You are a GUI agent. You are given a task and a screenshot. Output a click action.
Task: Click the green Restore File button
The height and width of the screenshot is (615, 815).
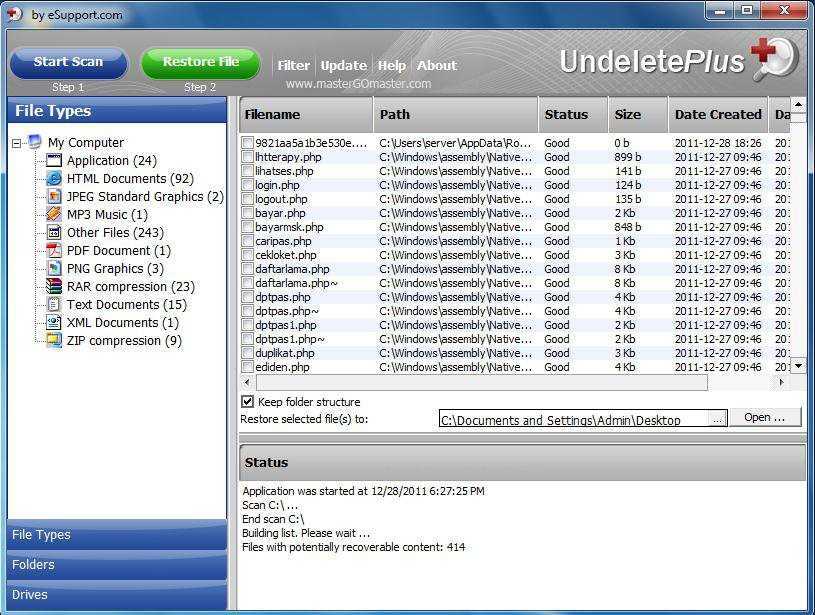point(200,62)
